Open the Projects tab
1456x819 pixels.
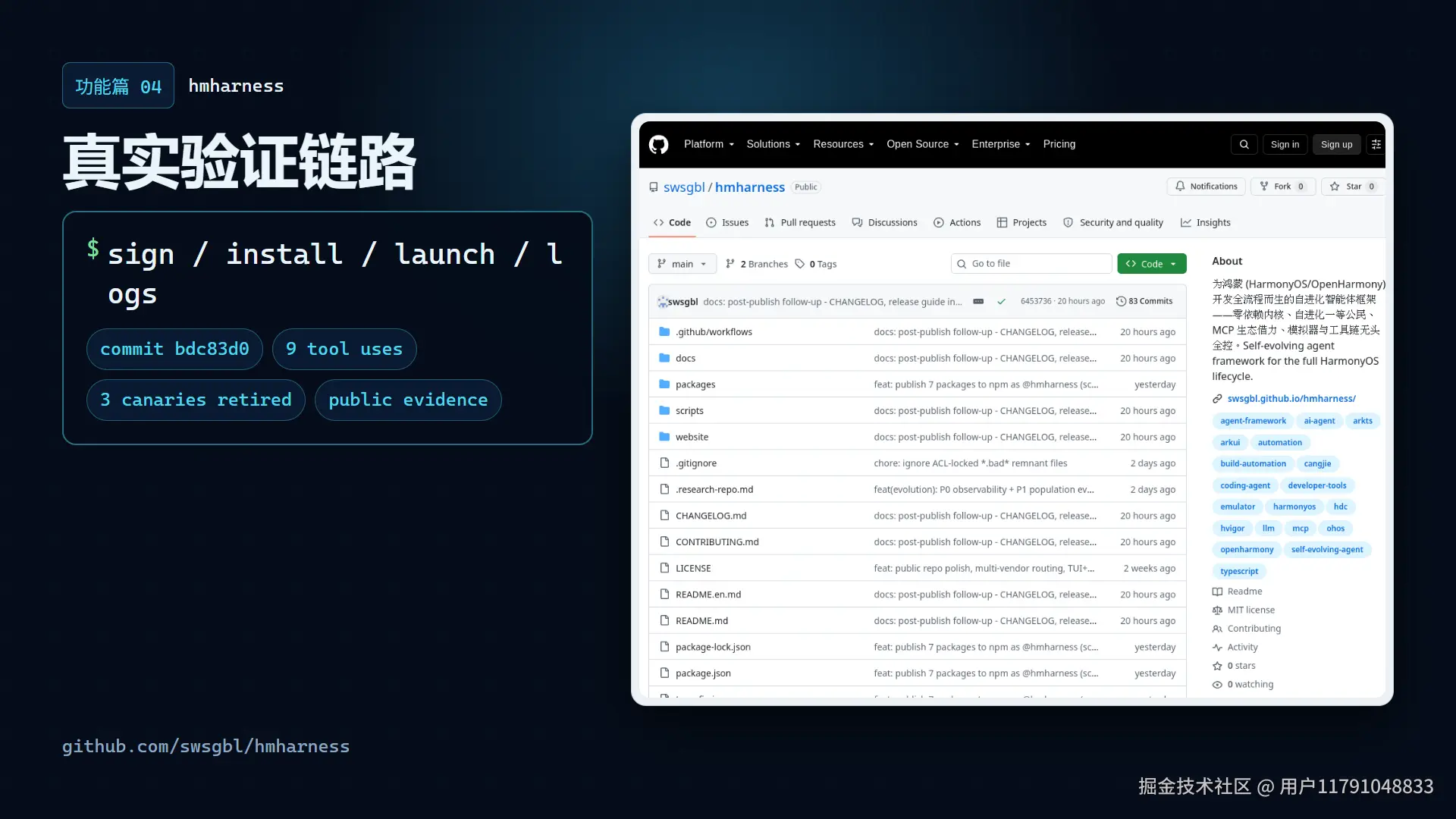(1021, 223)
